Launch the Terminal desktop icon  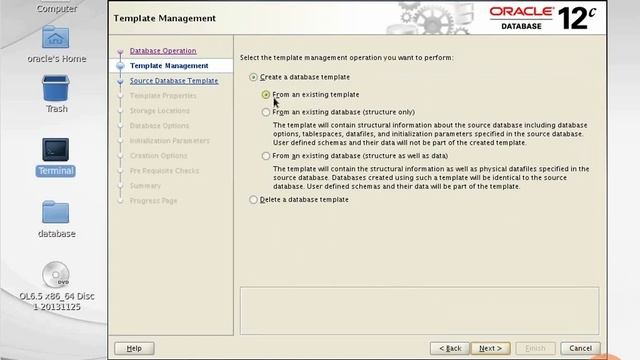56,150
